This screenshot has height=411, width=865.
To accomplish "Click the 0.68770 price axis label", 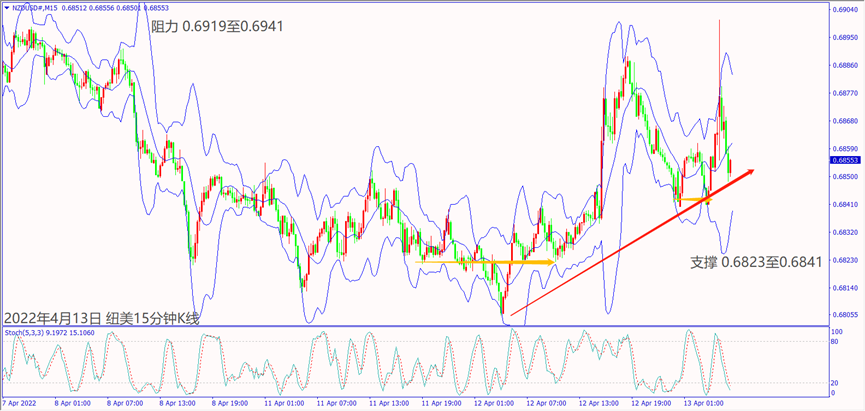I will [x=843, y=93].
